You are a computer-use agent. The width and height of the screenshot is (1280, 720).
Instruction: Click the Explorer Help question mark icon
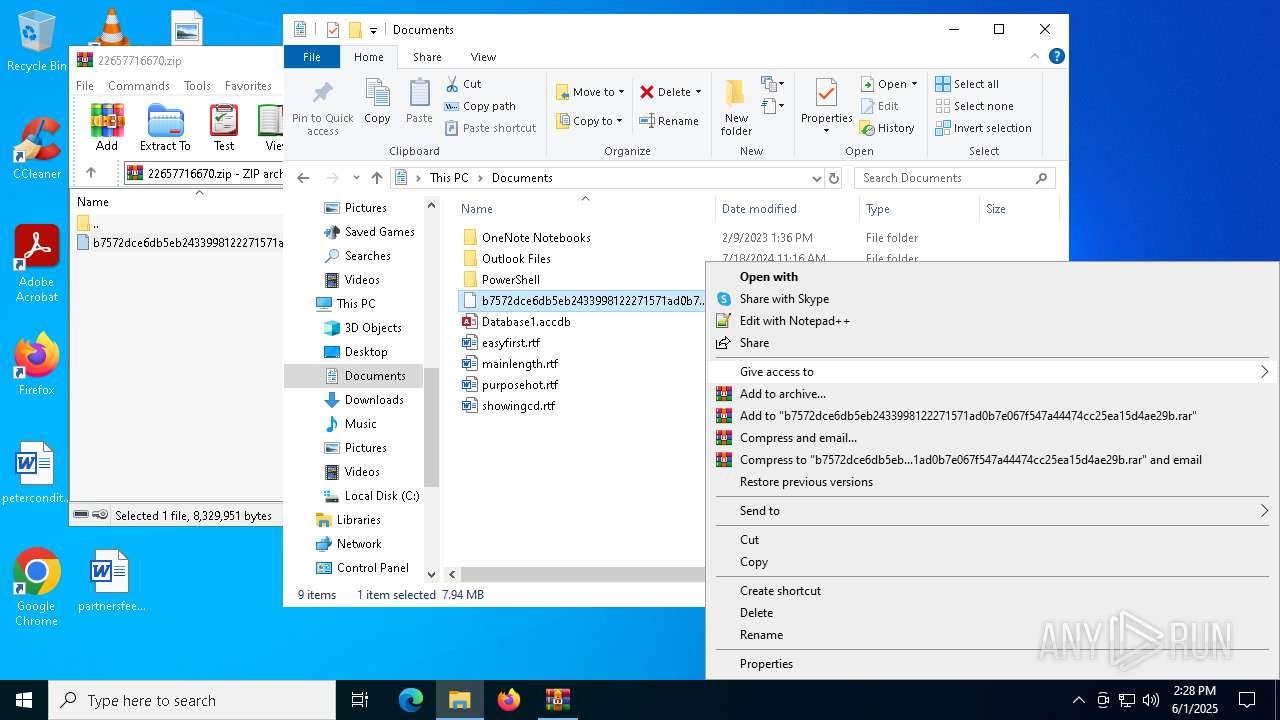(x=1056, y=57)
